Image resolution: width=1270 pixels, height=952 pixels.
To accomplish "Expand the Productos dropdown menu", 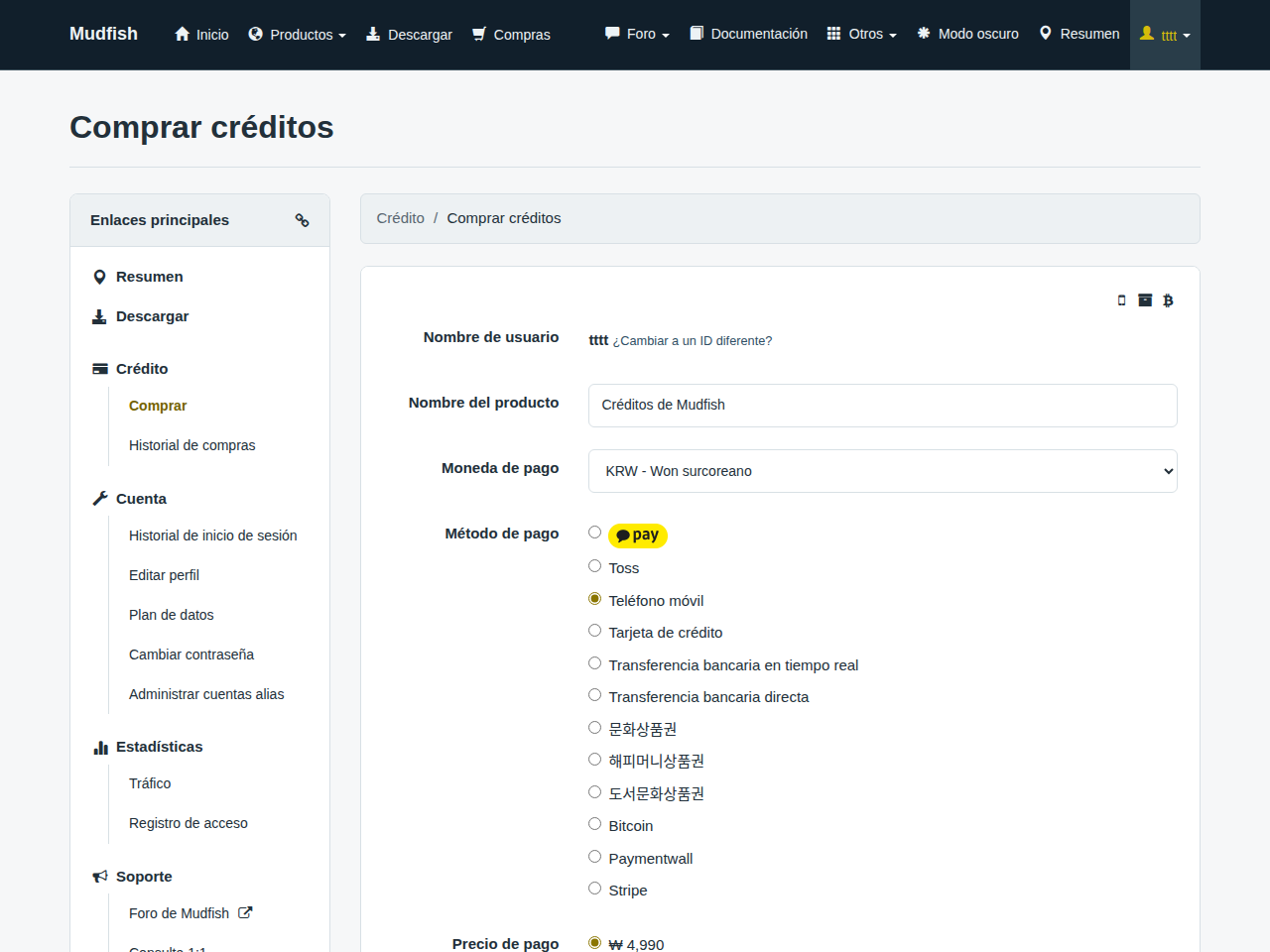I will (x=298, y=35).
